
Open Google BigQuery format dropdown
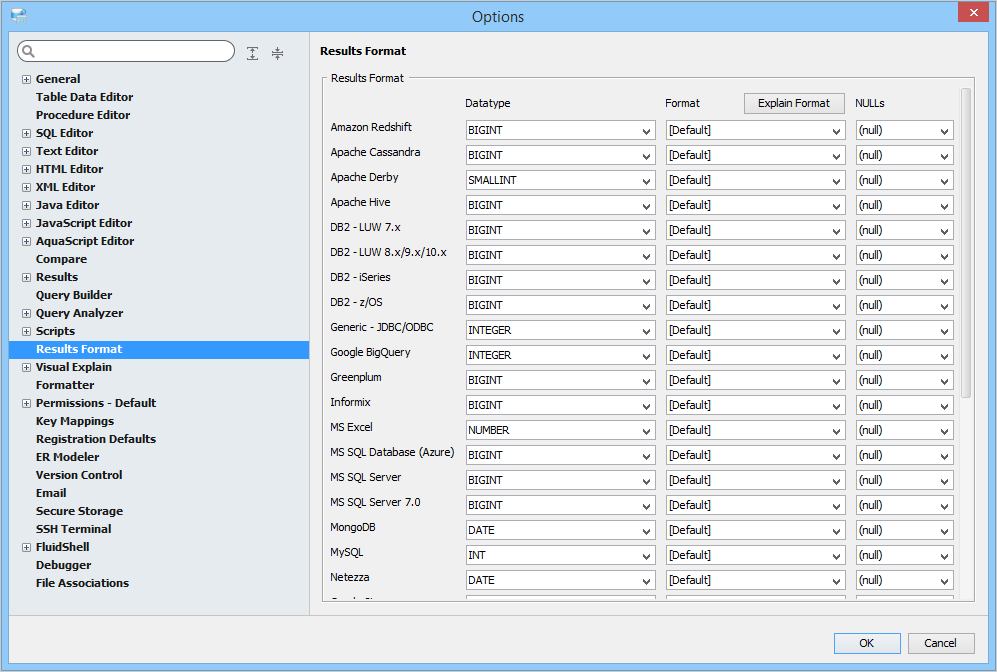pyautogui.click(x=755, y=355)
